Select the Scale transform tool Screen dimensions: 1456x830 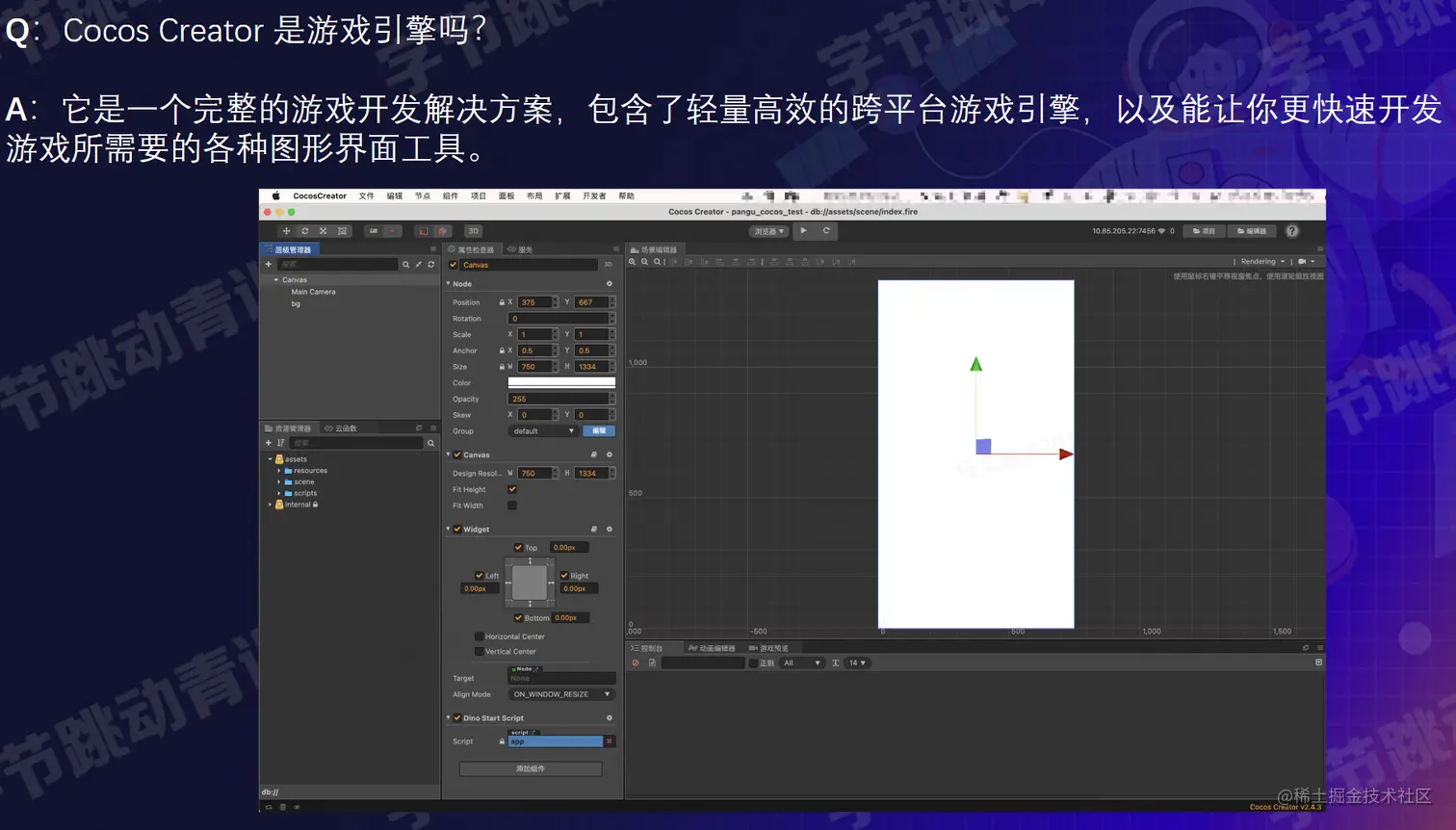point(323,231)
